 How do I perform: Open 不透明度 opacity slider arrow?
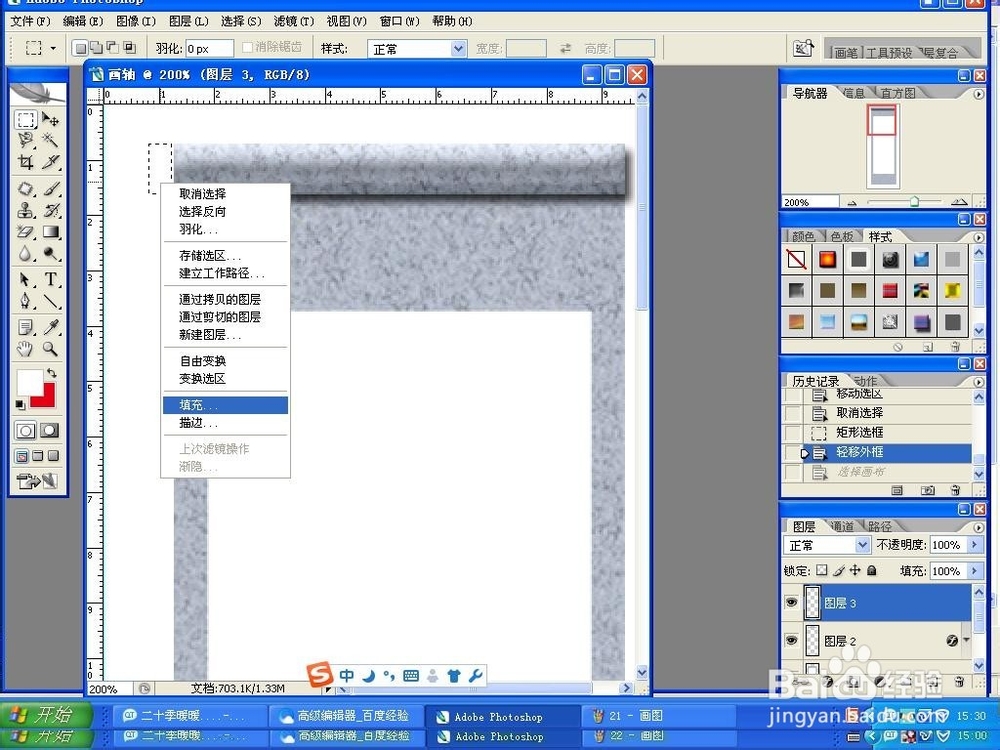974,545
